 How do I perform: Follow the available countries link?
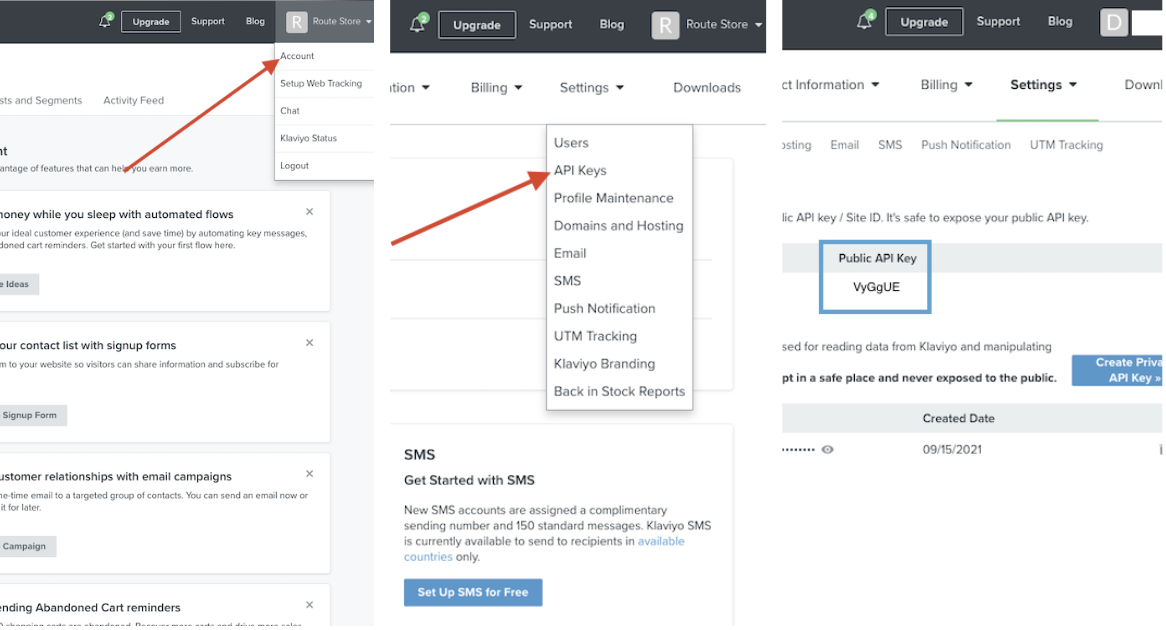(544, 549)
